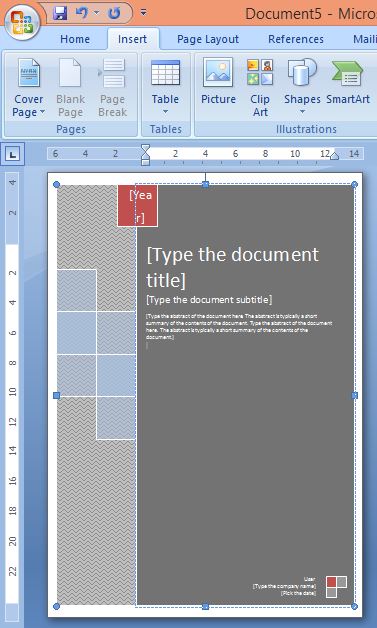Click the Pick the date placeholder
The height and width of the screenshot is (628, 377).
298,593
